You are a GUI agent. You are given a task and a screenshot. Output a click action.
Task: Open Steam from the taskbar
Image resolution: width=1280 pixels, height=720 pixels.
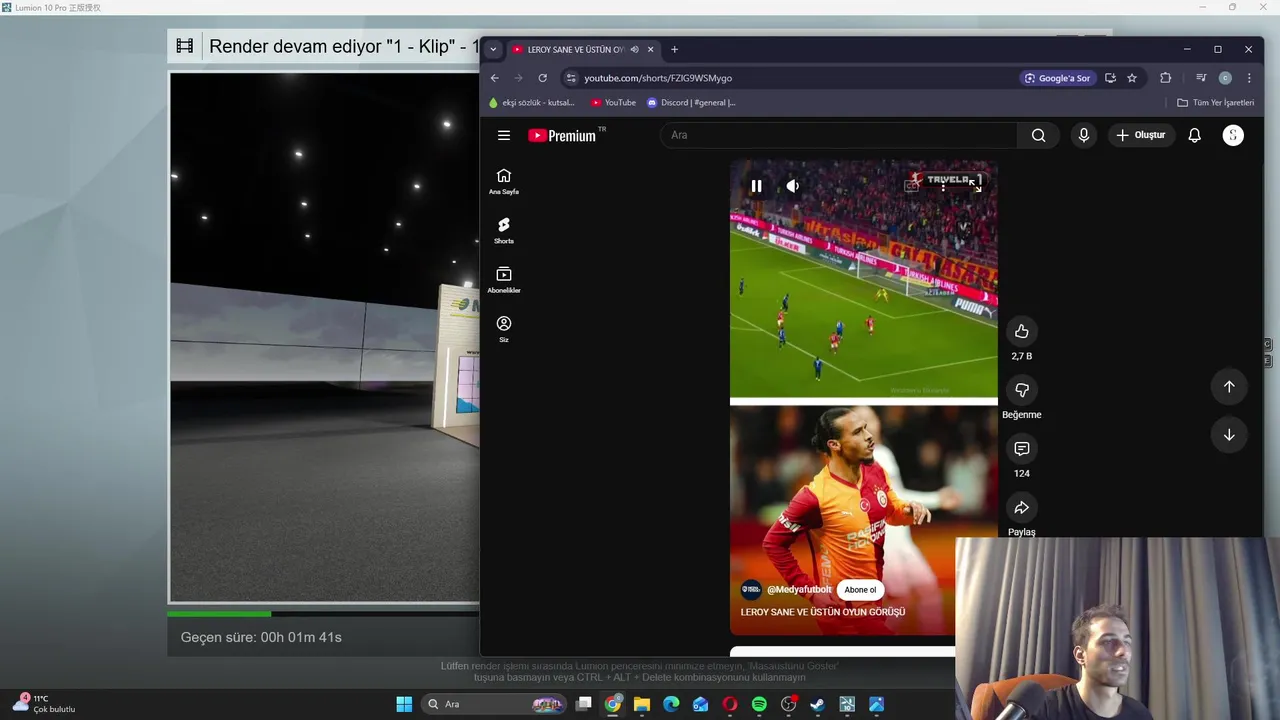pos(817,704)
